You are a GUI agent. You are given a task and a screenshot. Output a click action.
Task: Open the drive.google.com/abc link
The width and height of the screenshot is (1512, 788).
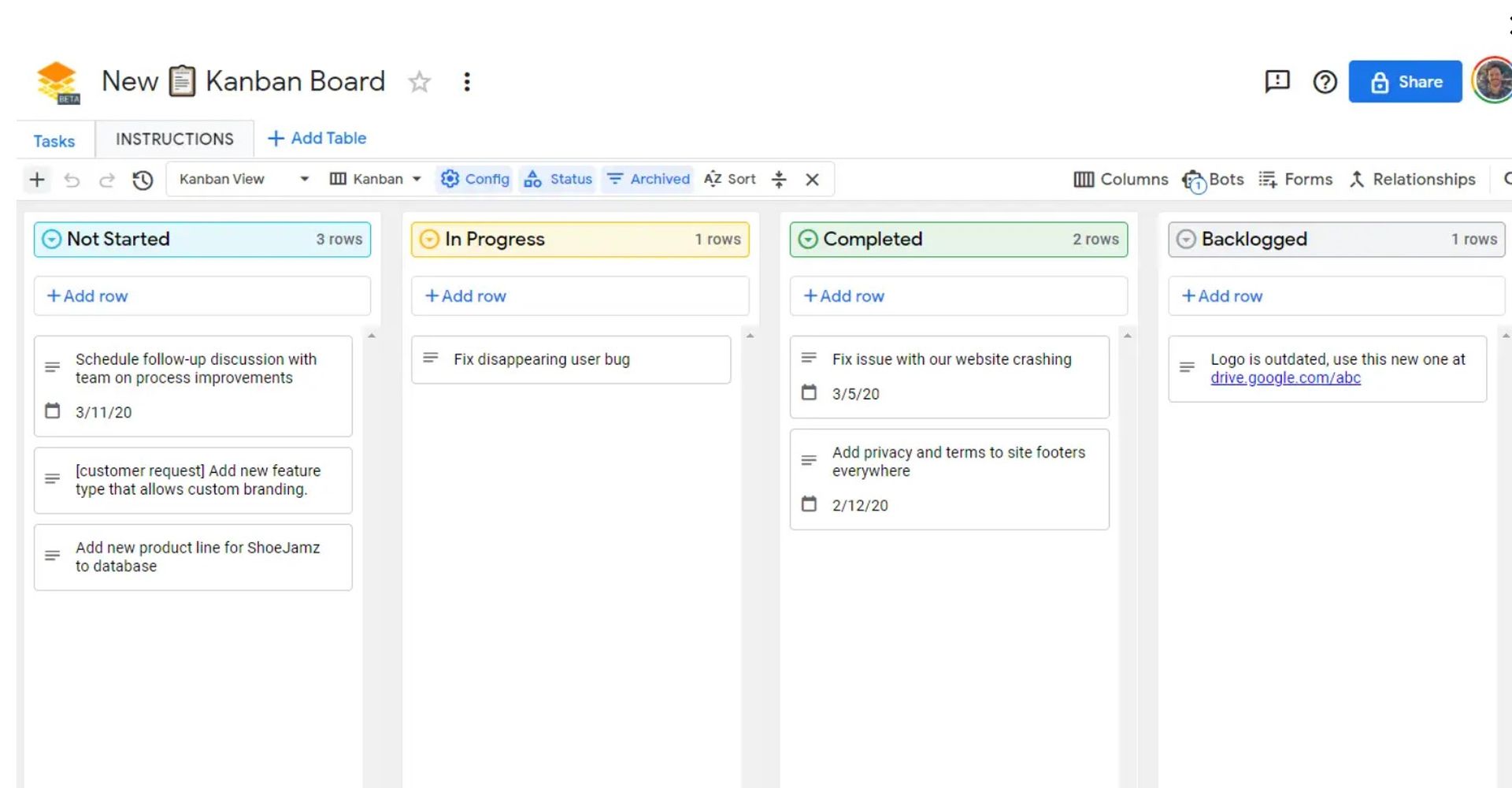1285,377
